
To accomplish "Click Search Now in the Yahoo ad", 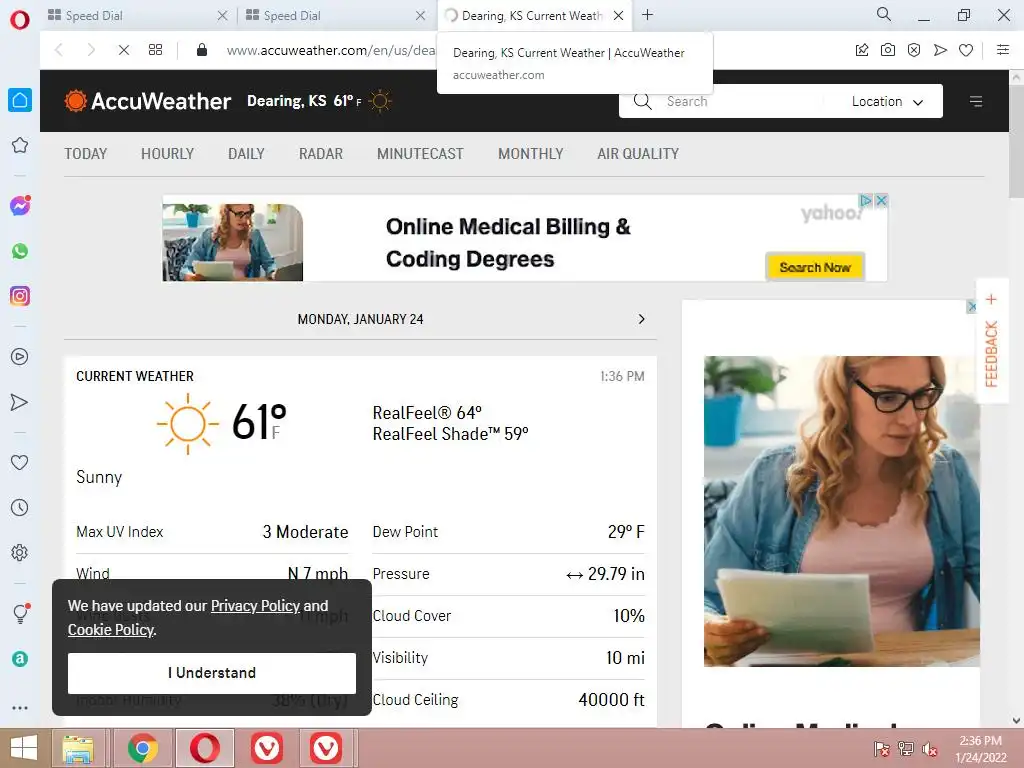I will (x=815, y=267).
